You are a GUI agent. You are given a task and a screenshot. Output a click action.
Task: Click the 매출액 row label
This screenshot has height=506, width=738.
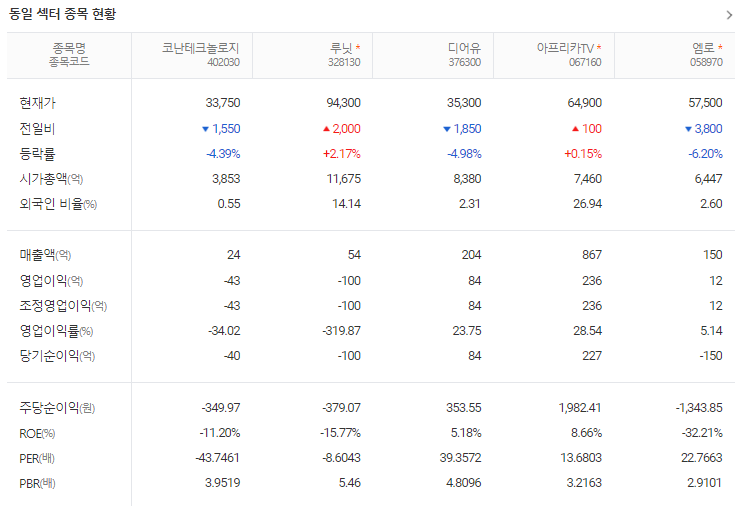point(45,255)
